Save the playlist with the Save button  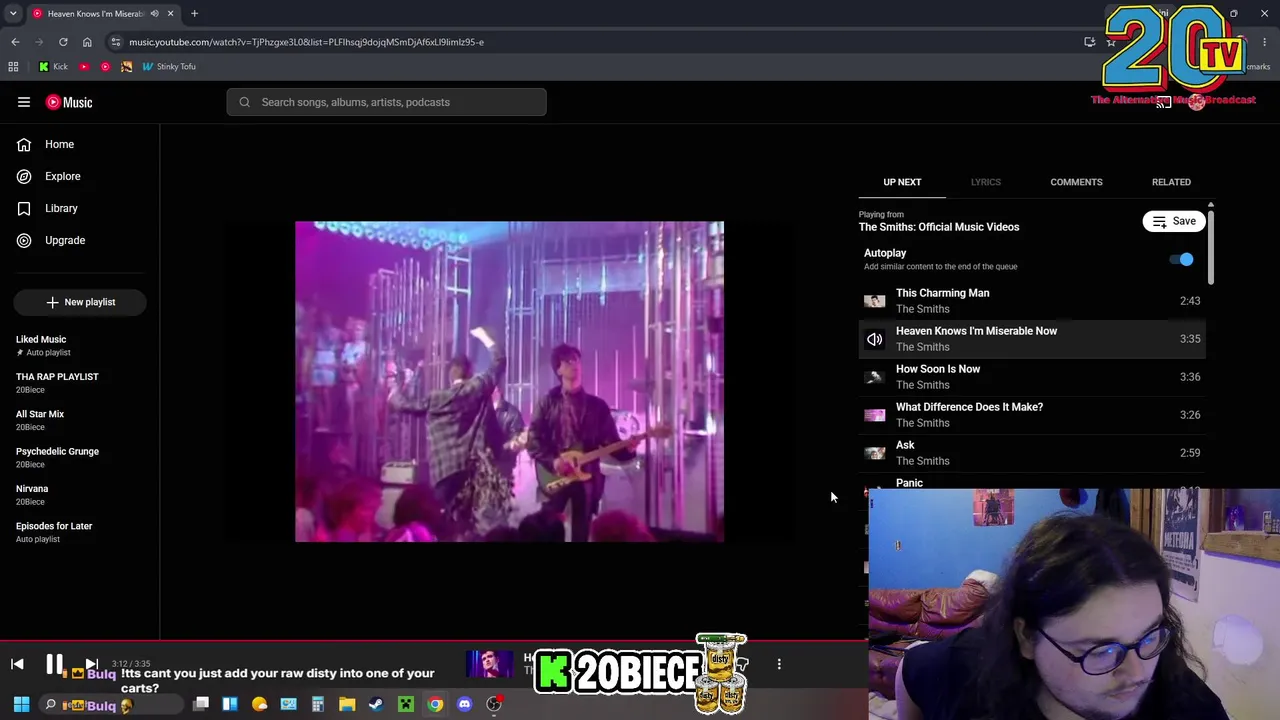click(x=1174, y=221)
